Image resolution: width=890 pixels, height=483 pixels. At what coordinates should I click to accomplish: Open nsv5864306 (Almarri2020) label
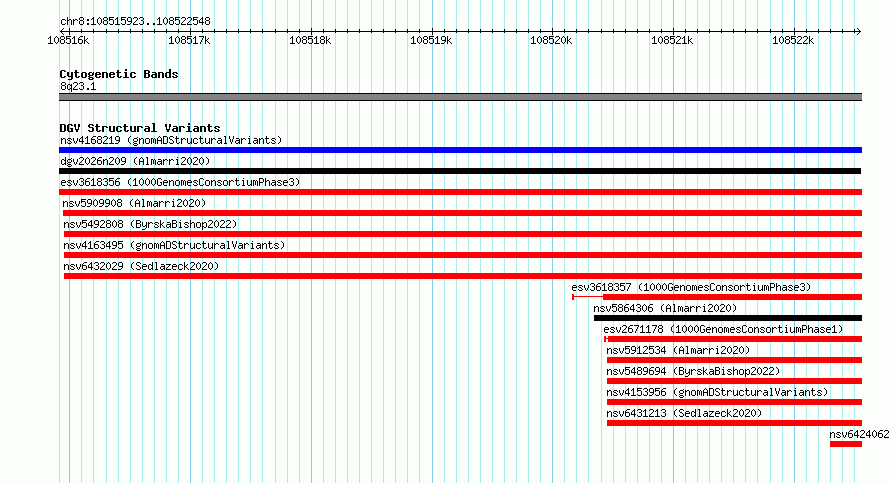665,308
